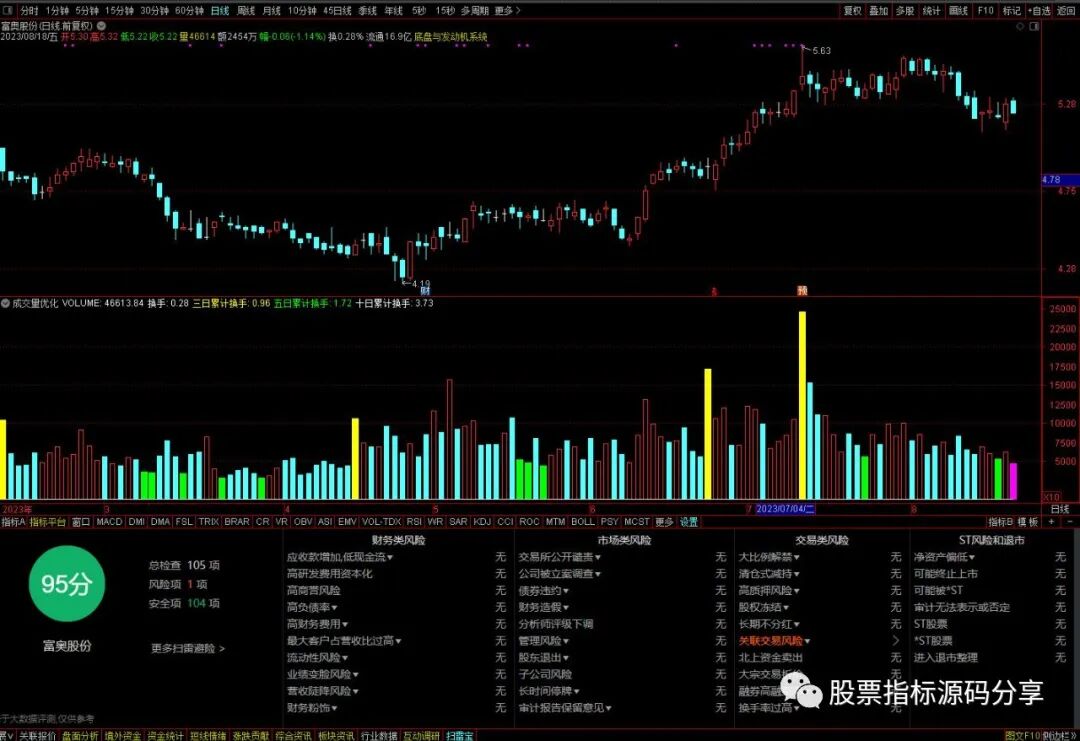Expand the 关联交易风险 item
Screen dimensions: 1080x741
774,640
